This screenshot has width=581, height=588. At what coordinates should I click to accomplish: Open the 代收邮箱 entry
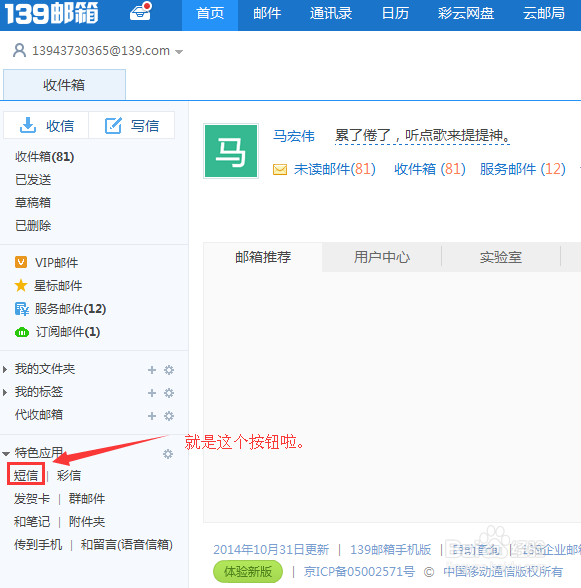click(39, 415)
